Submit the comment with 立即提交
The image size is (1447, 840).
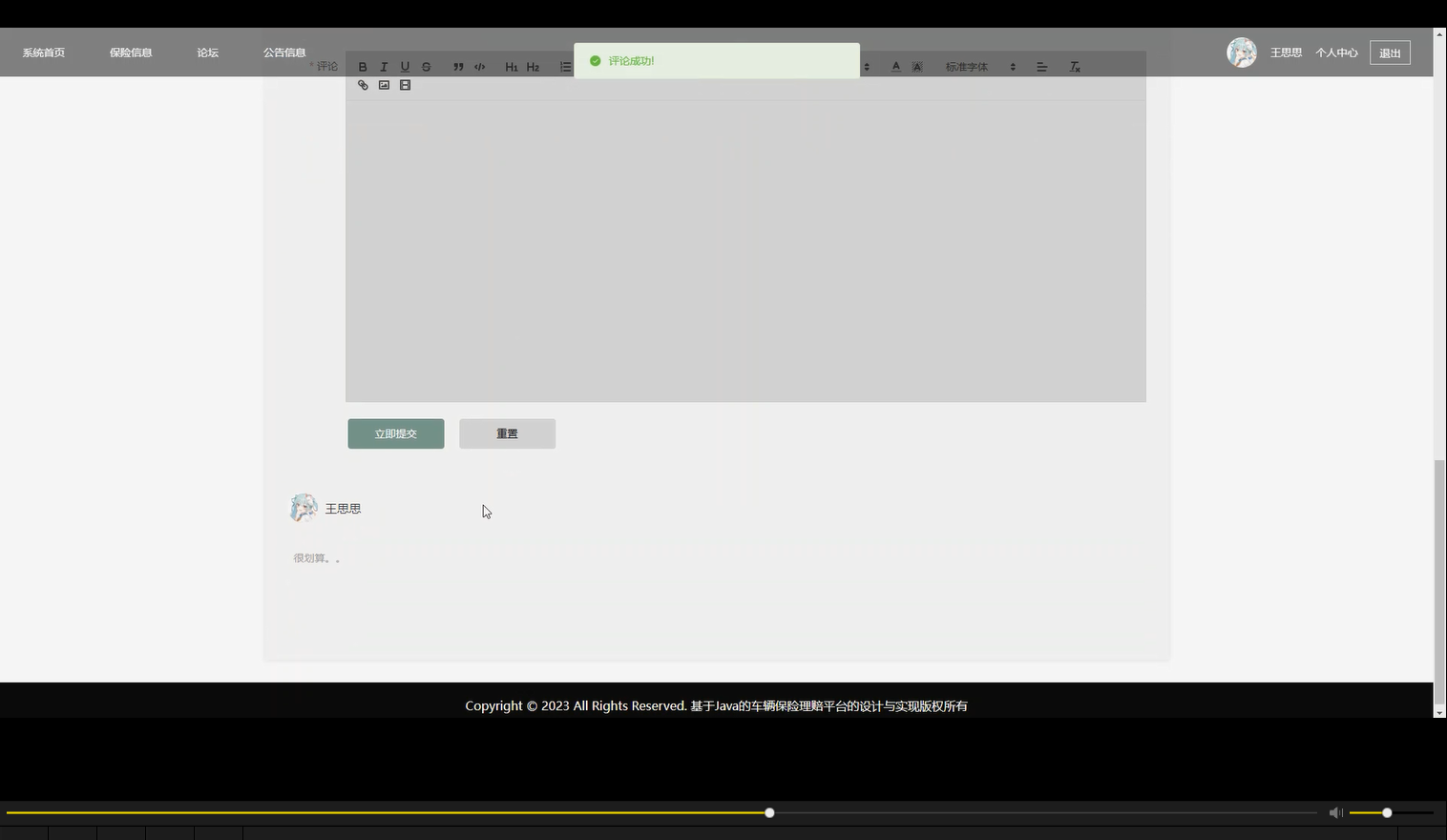click(x=396, y=433)
